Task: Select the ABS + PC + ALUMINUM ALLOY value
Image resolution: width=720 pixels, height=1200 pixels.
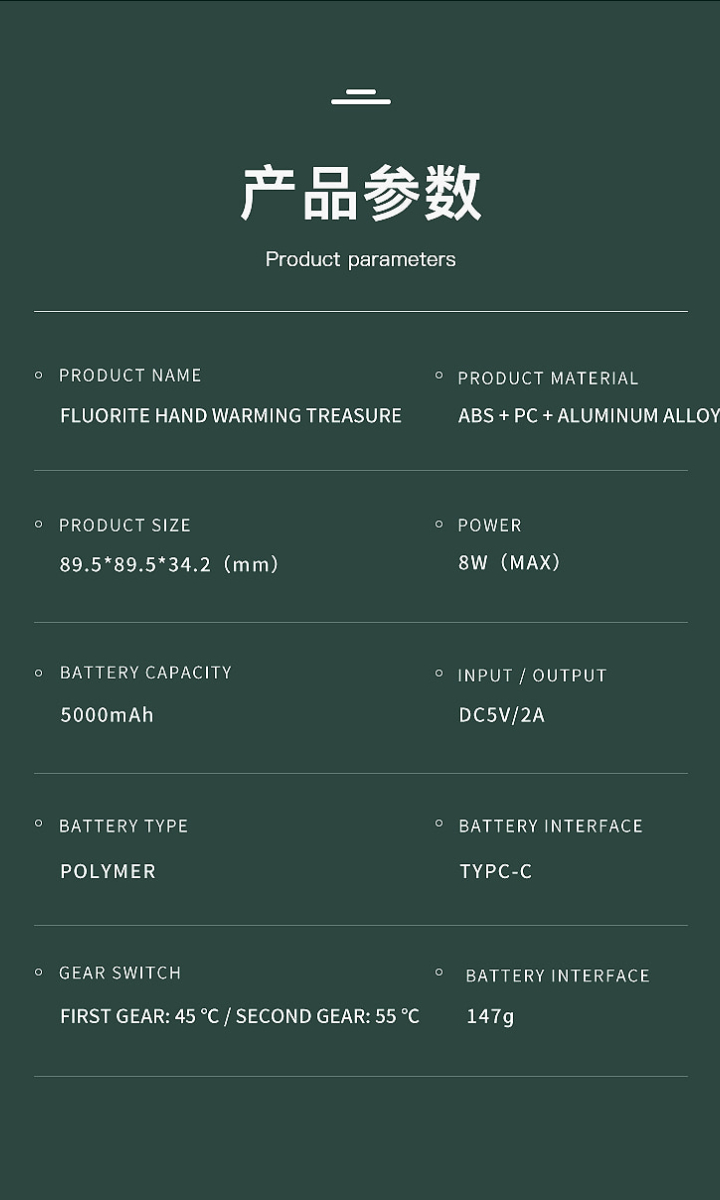Action: 588,416
